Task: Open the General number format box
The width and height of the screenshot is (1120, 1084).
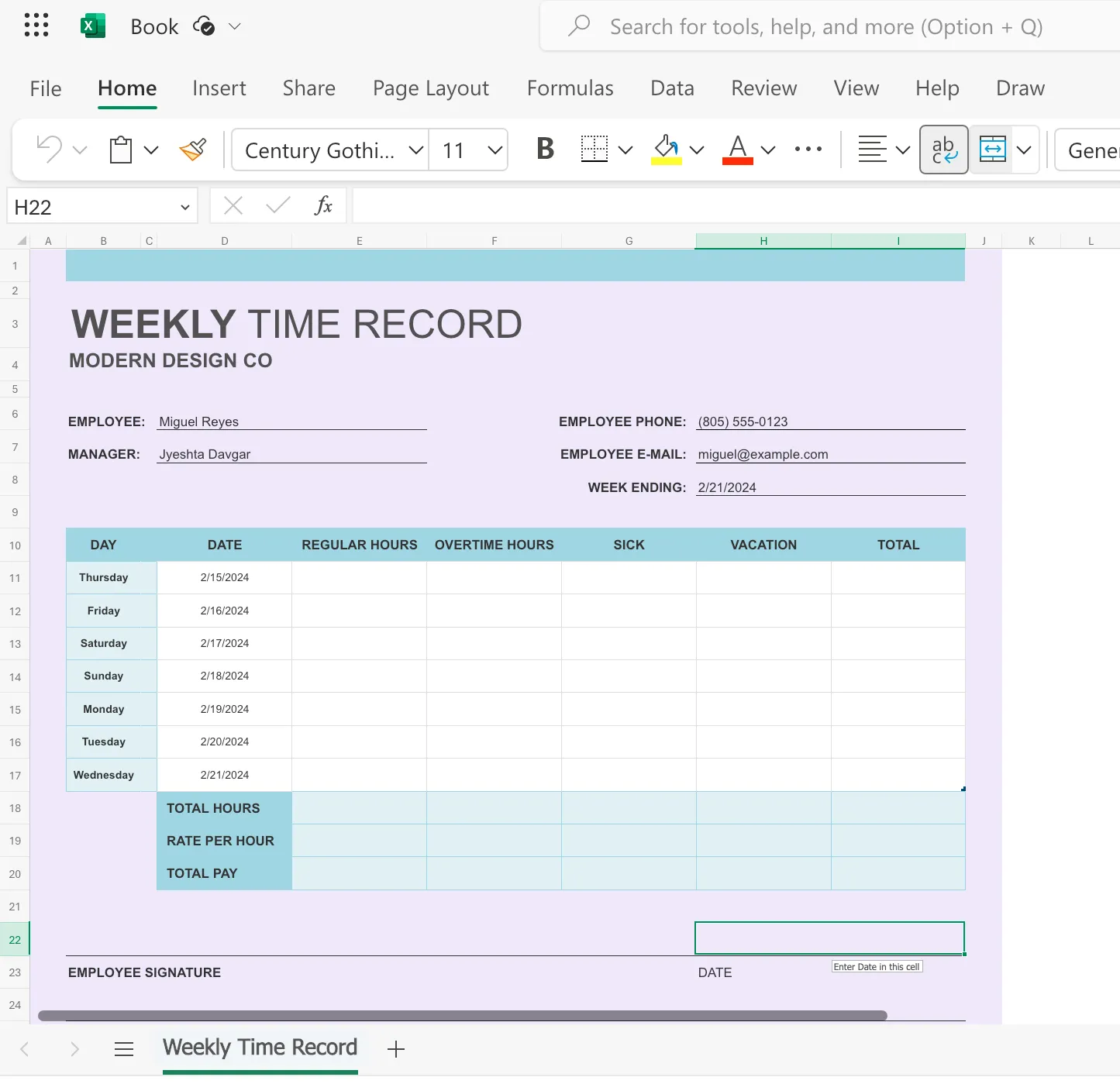Action: 1088,150
